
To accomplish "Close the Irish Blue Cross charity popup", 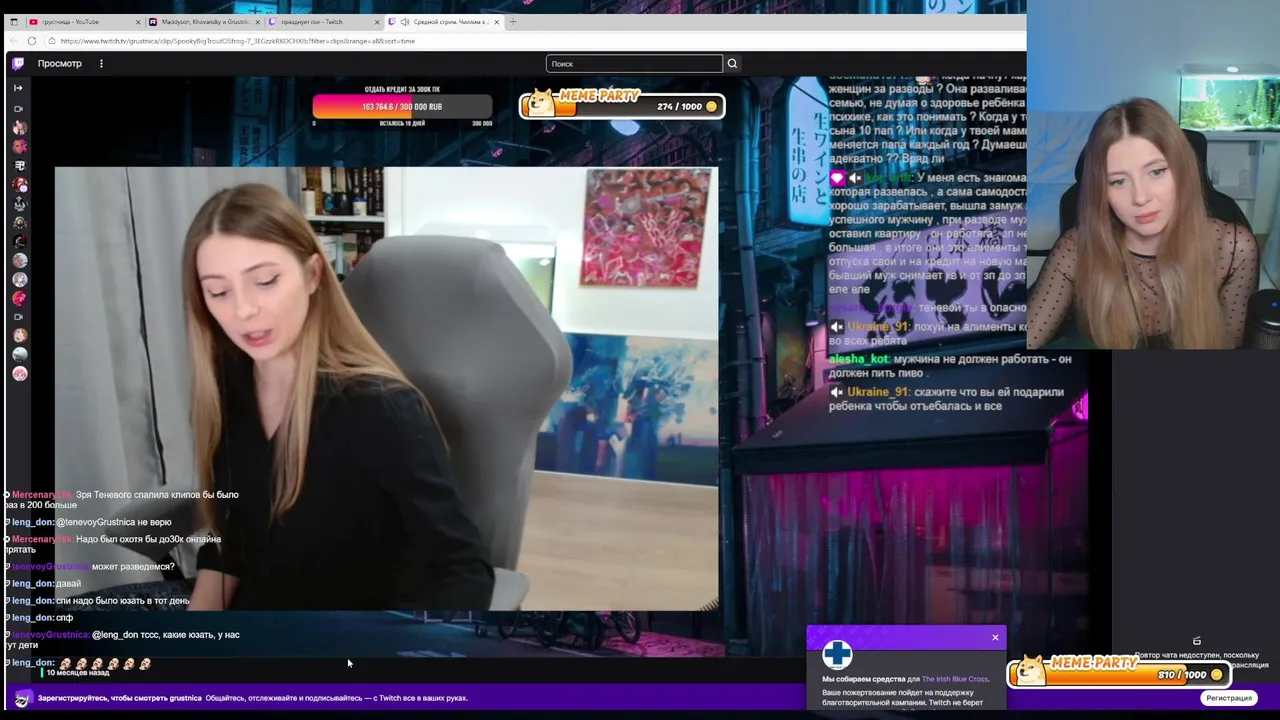I will tap(995, 637).
